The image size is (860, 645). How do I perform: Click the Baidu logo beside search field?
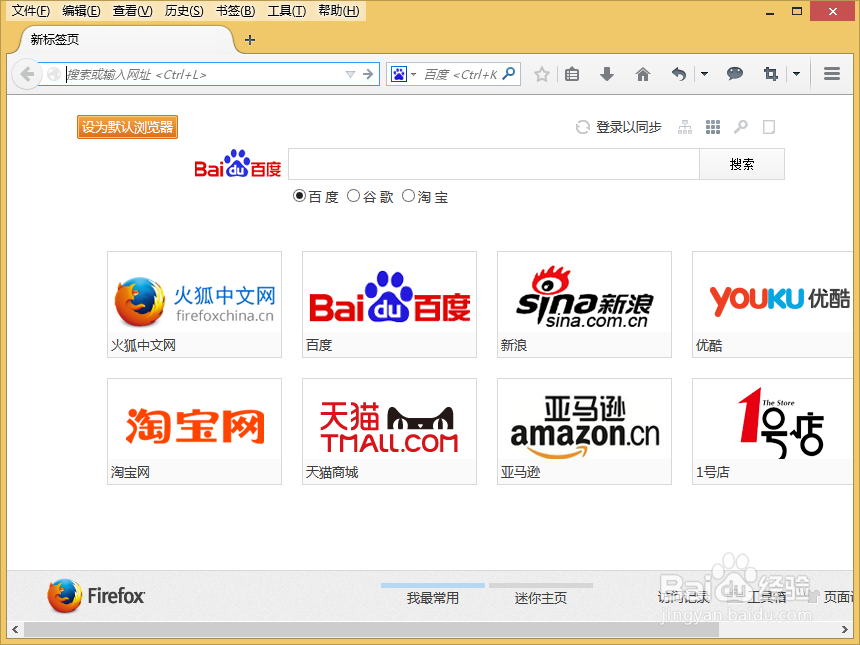point(237,163)
